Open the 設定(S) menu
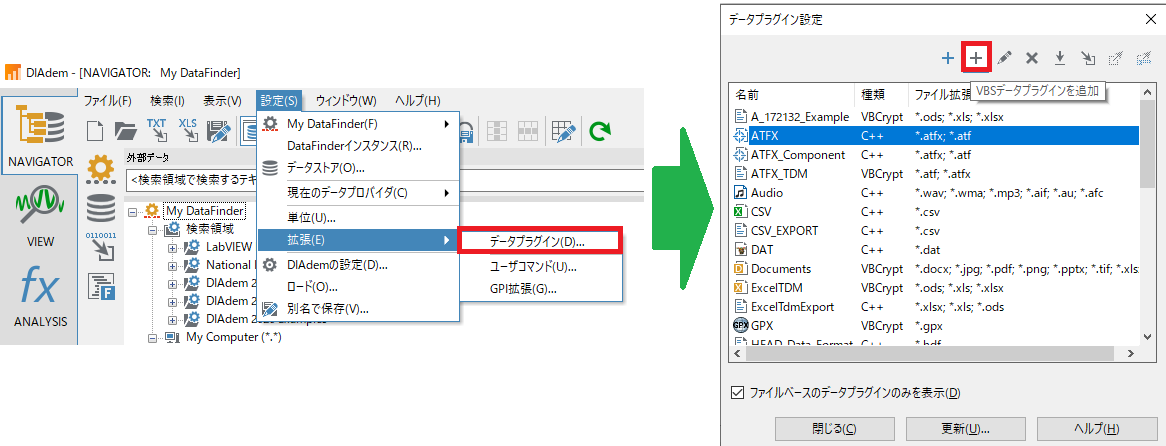The image size is (1166, 446). coord(279,100)
